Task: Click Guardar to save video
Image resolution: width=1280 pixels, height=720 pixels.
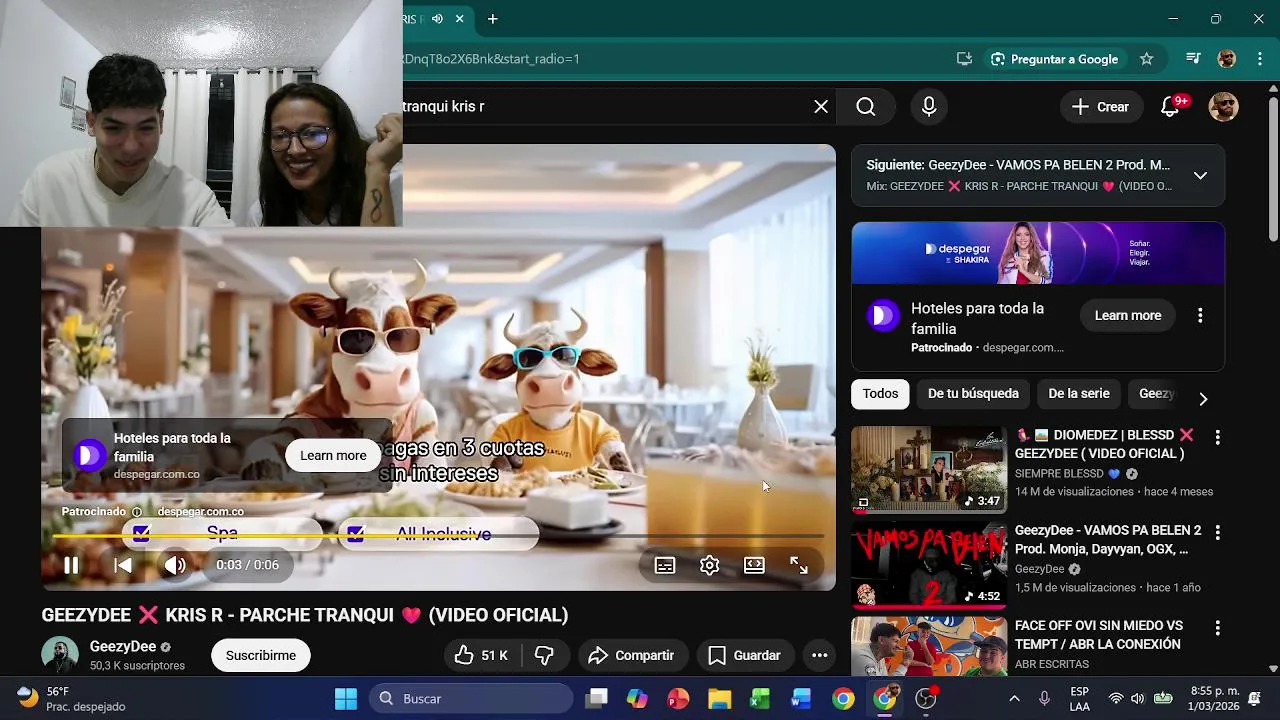Action: point(744,655)
